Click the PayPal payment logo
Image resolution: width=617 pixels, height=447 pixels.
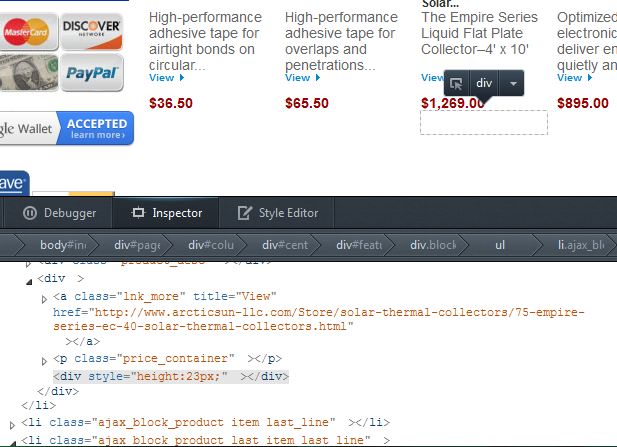(92, 72)
